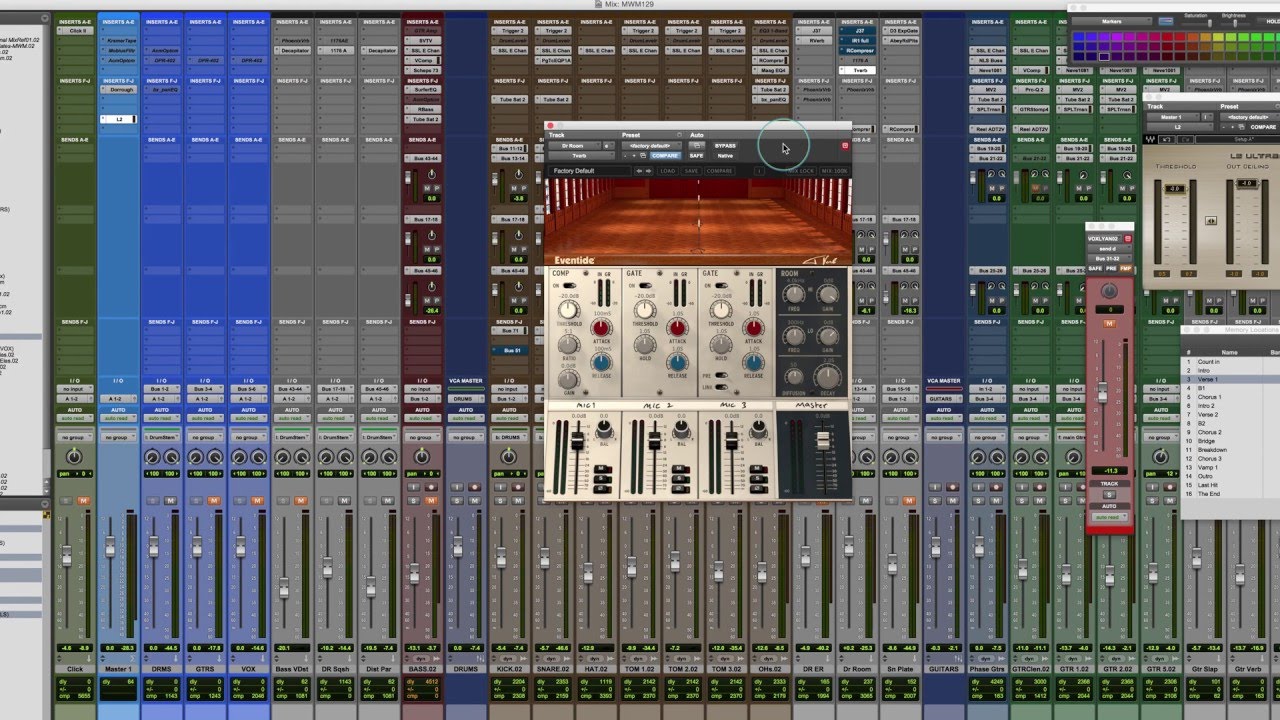1280x720 pixels.
Task: Click Factory Default preset name field in Tverb
Action: tap(590, 171)
